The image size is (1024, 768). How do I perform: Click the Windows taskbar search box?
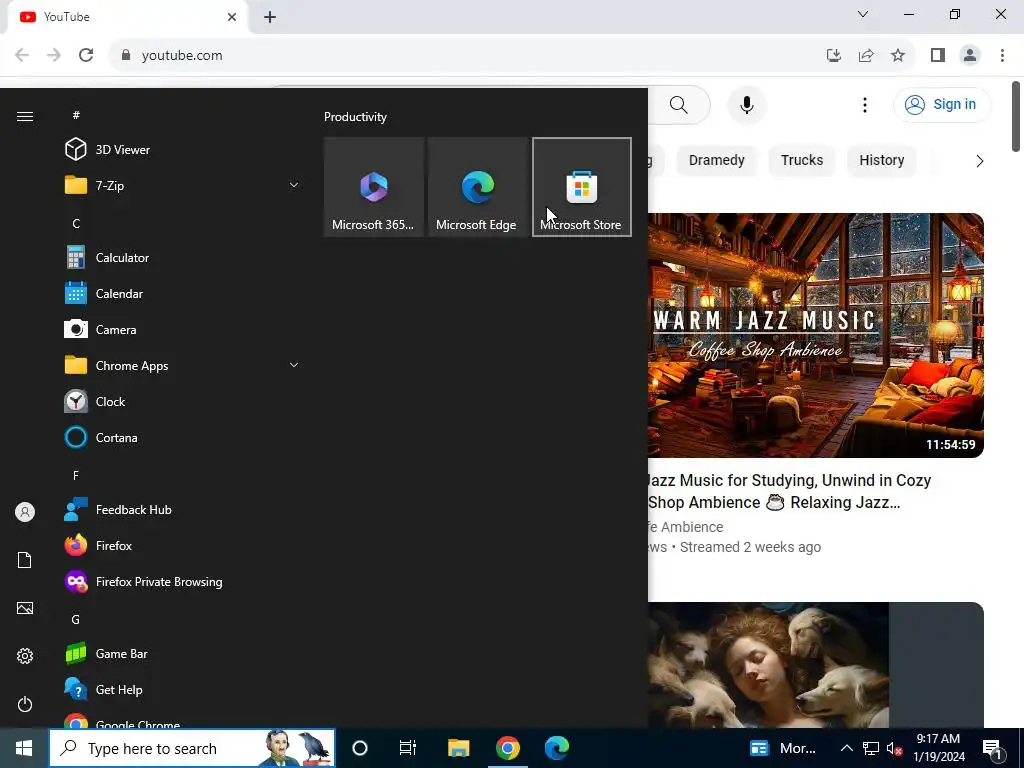192,748
